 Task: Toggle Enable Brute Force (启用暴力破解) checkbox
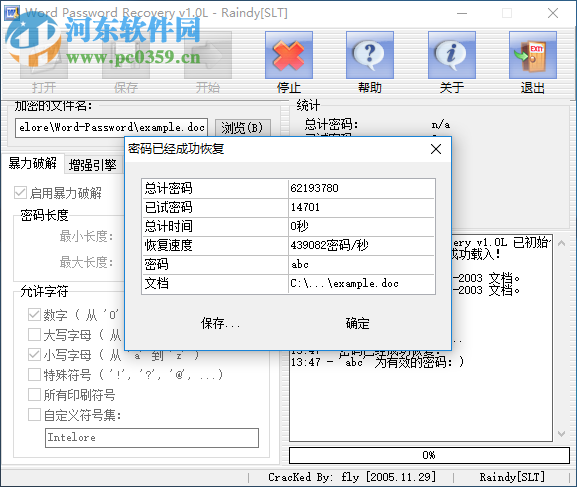[x=20, y=193]
